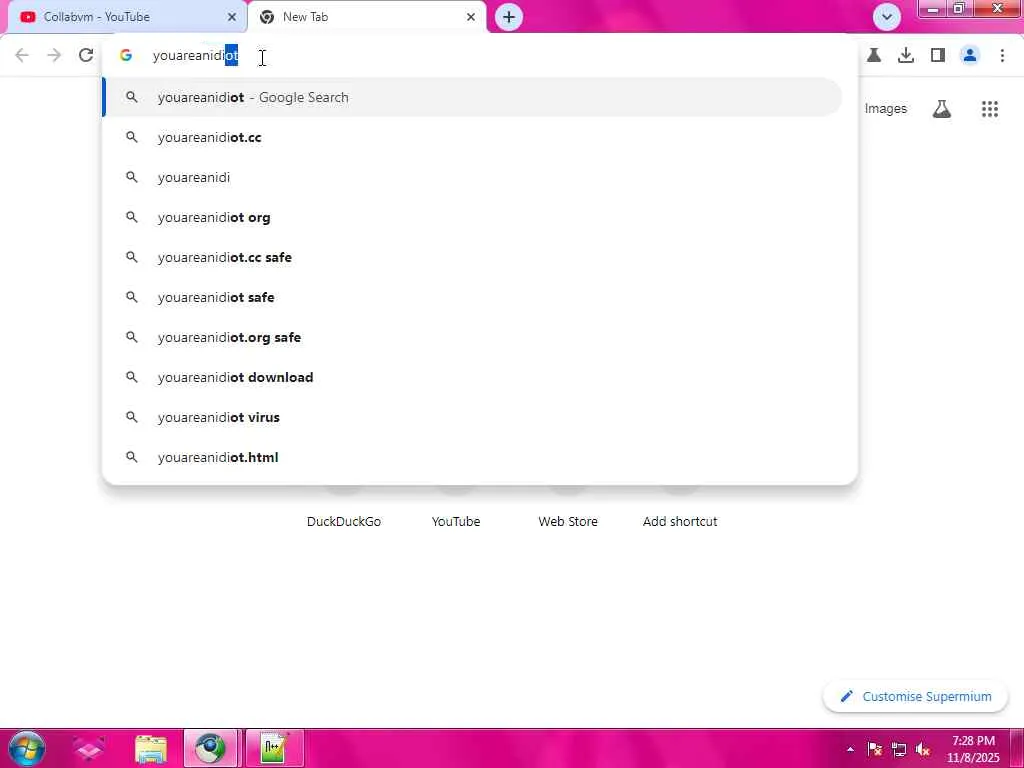
Task: Click the forward navigation arrow
Action: [54, 56]
